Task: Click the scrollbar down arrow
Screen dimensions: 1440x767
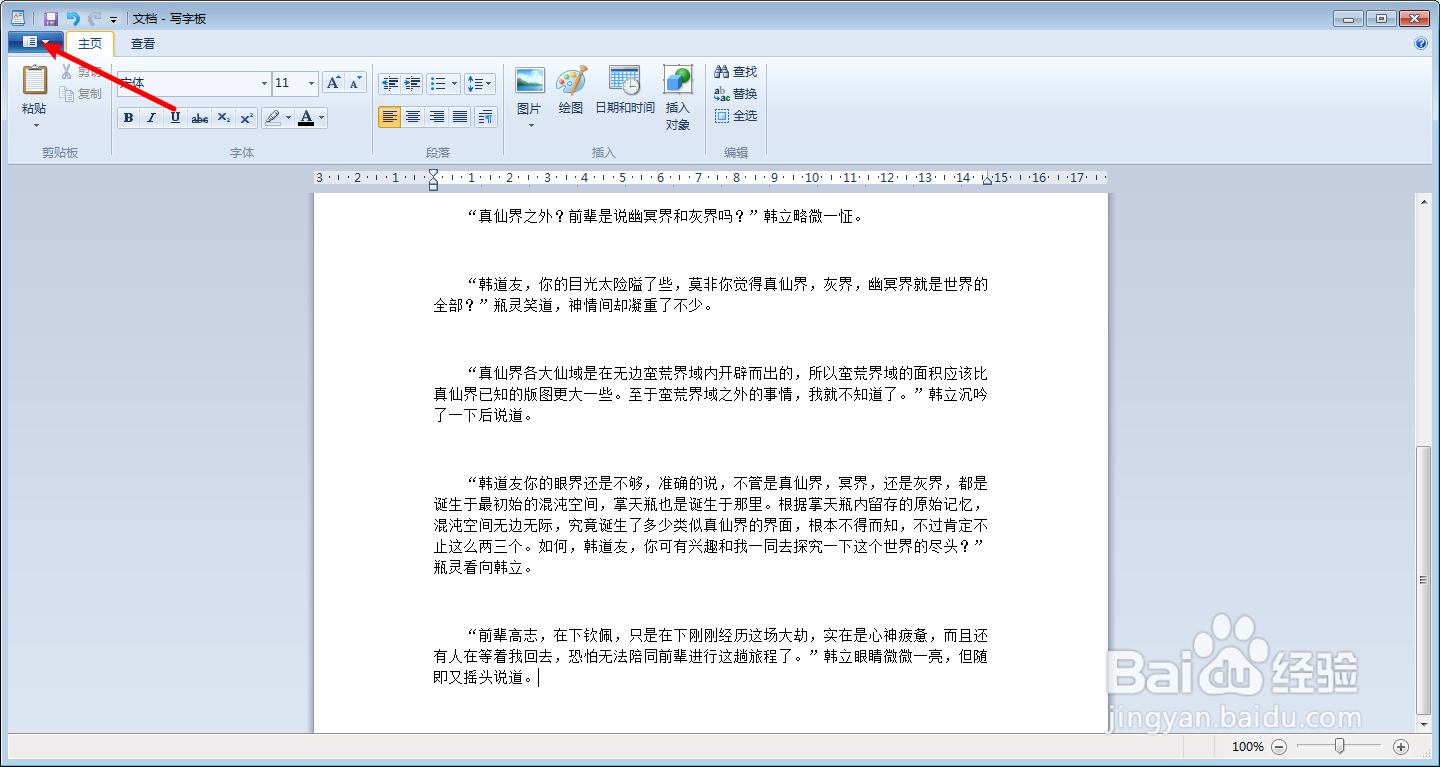Action: click(x=1424, y=724)
